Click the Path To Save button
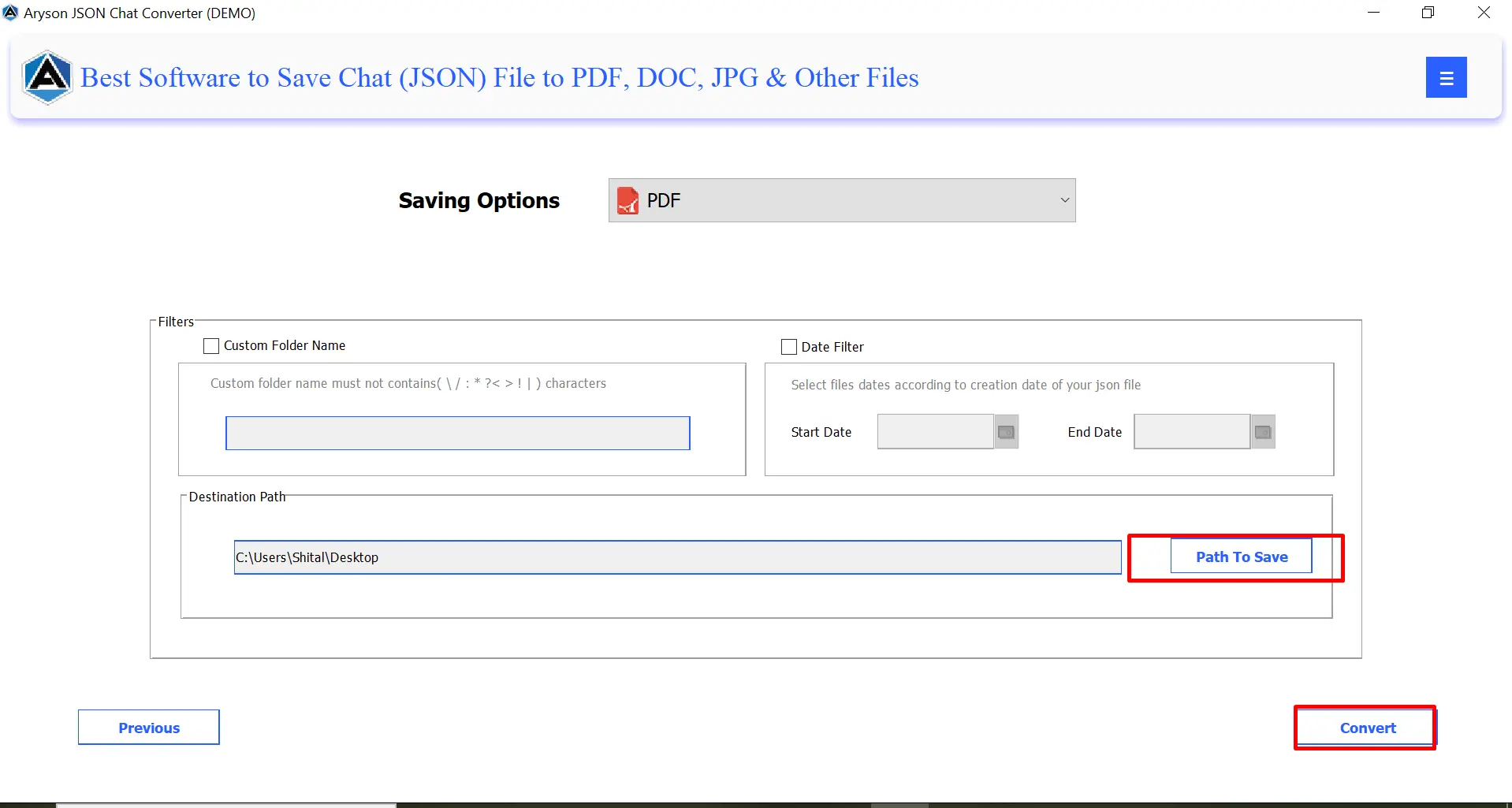 (x=1240, y=556)
